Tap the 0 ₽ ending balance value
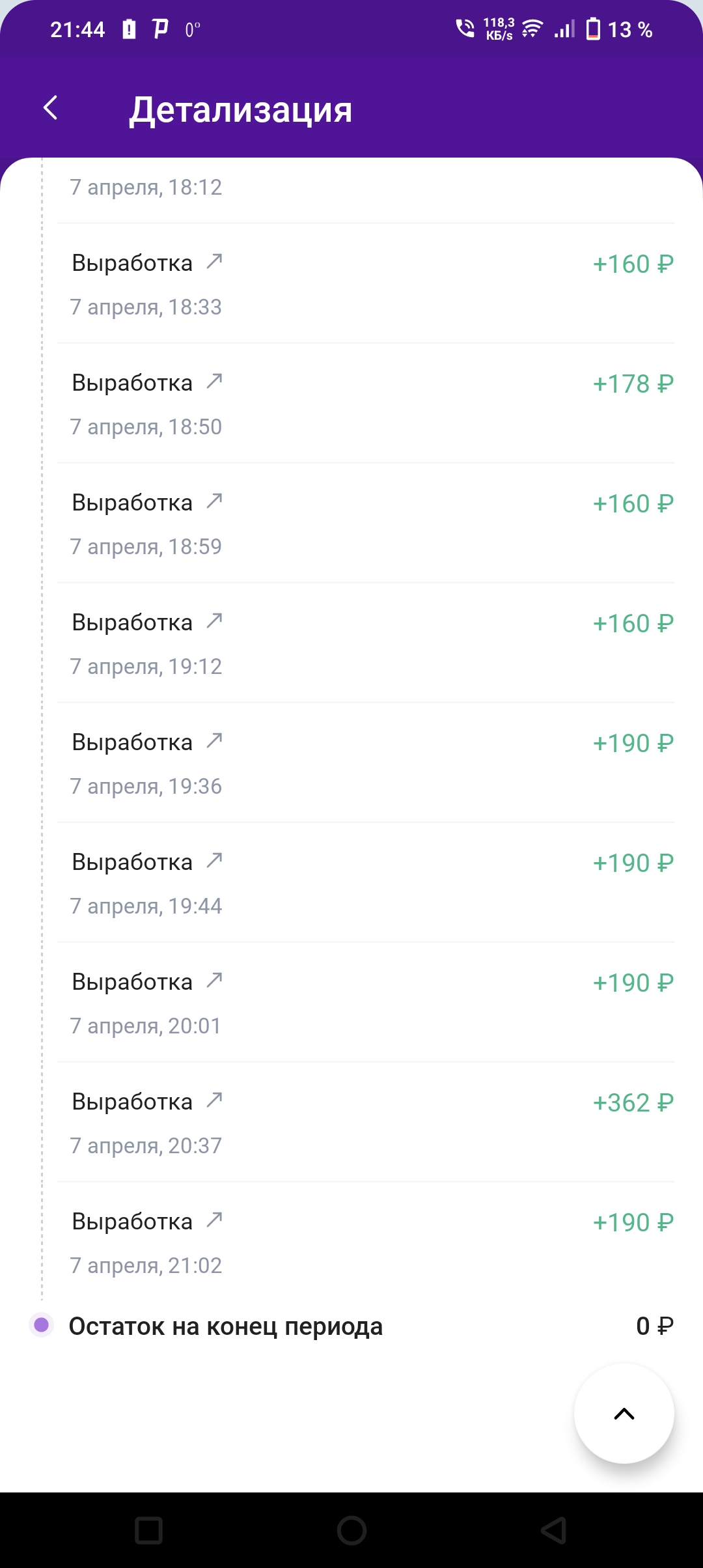Viewport: 703px width, 1568px height. 655,1326
